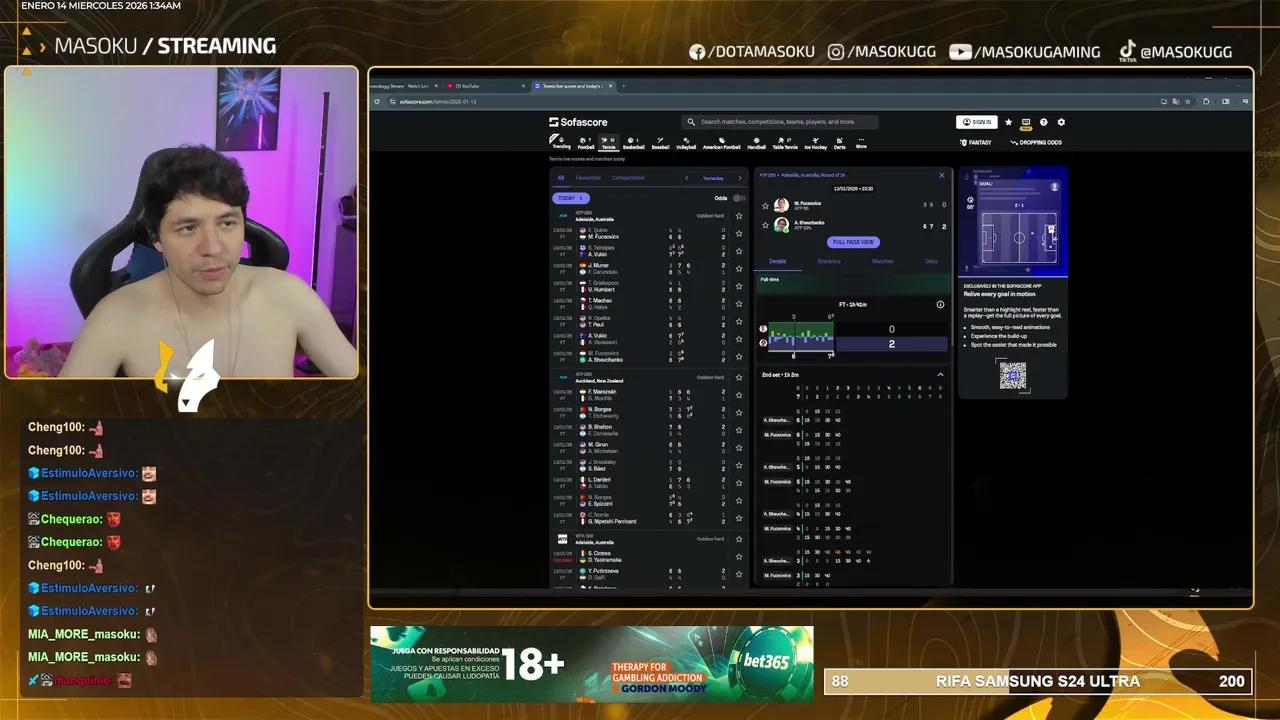Click the SIGN IN button
1280x720 pixels.
tap(977, 121)
